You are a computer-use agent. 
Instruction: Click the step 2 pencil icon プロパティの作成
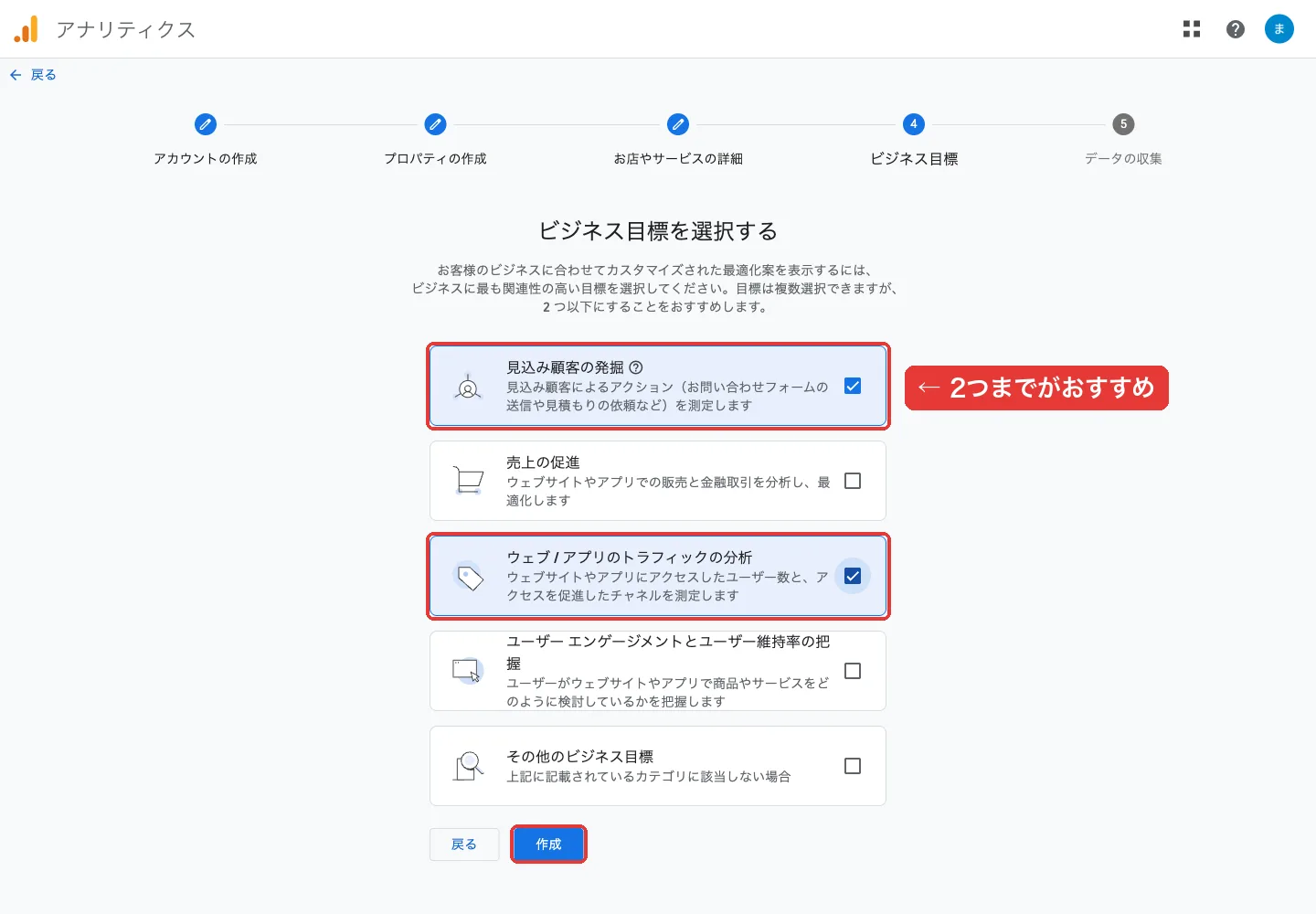tap(435, 124)
